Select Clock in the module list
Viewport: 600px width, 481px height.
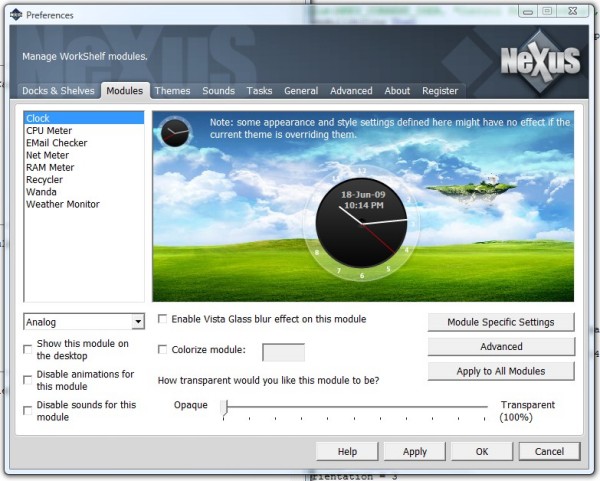84,118
